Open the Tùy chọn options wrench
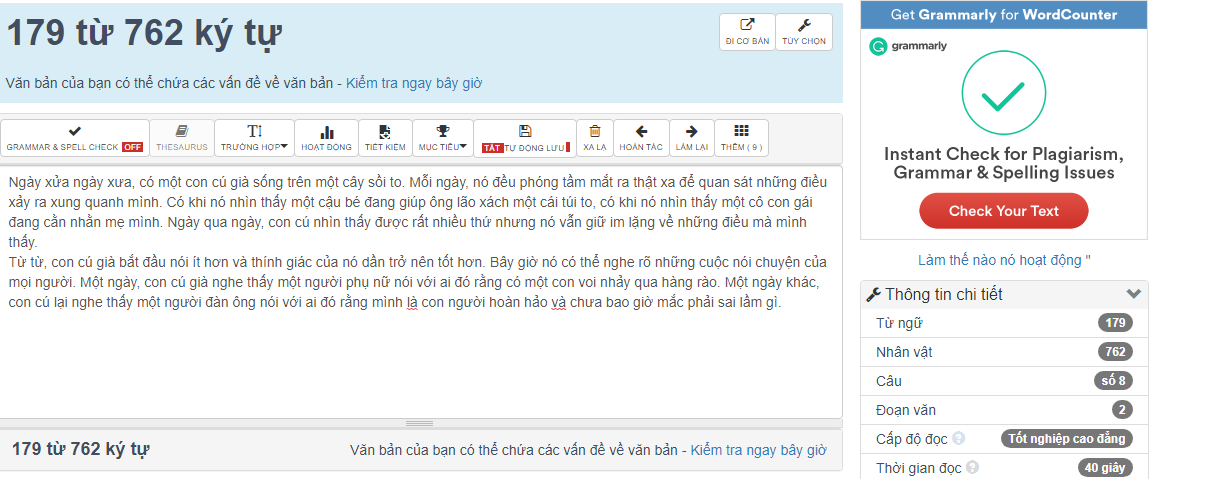 (x=804, y=32)
